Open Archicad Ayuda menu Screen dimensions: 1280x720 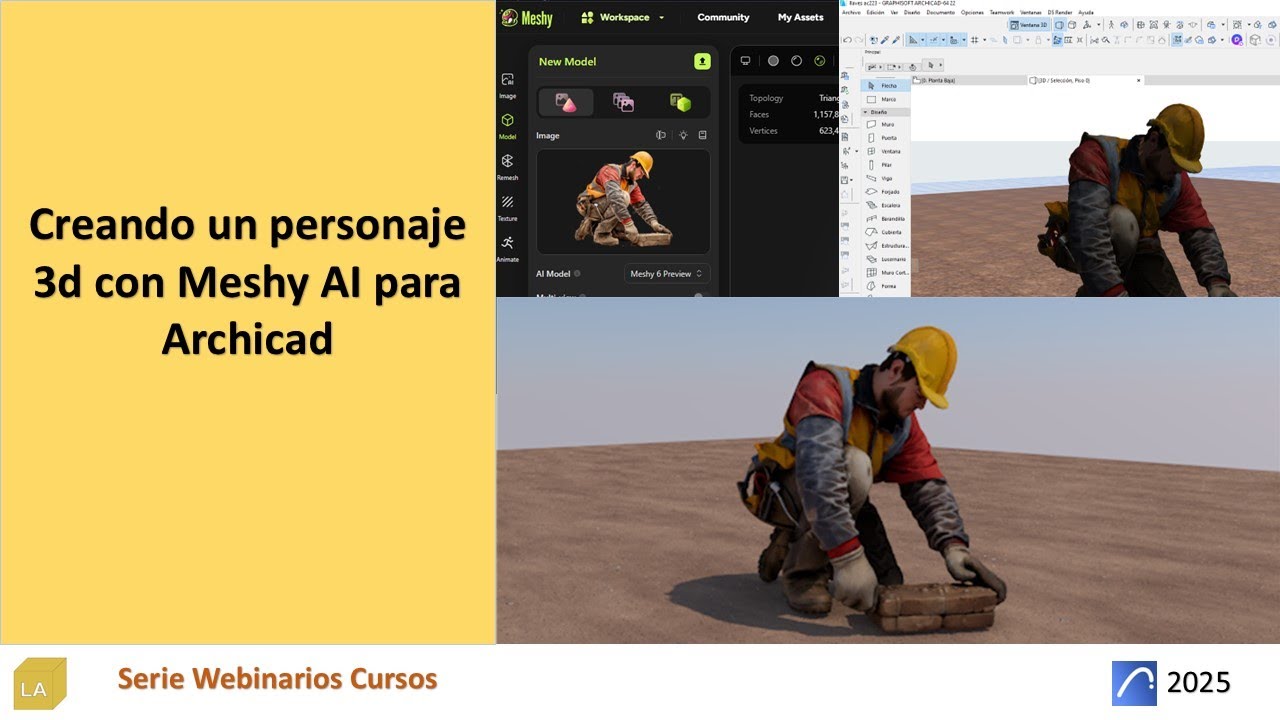pyautogui.click(x=1086, y=12)
